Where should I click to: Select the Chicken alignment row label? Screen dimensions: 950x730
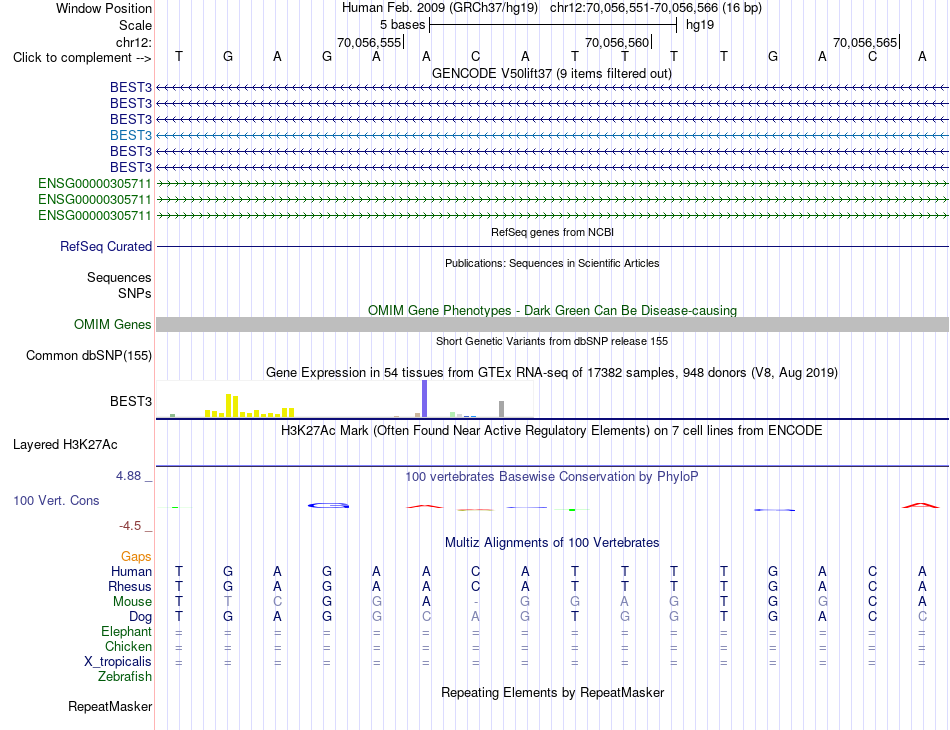click(128, 647)
